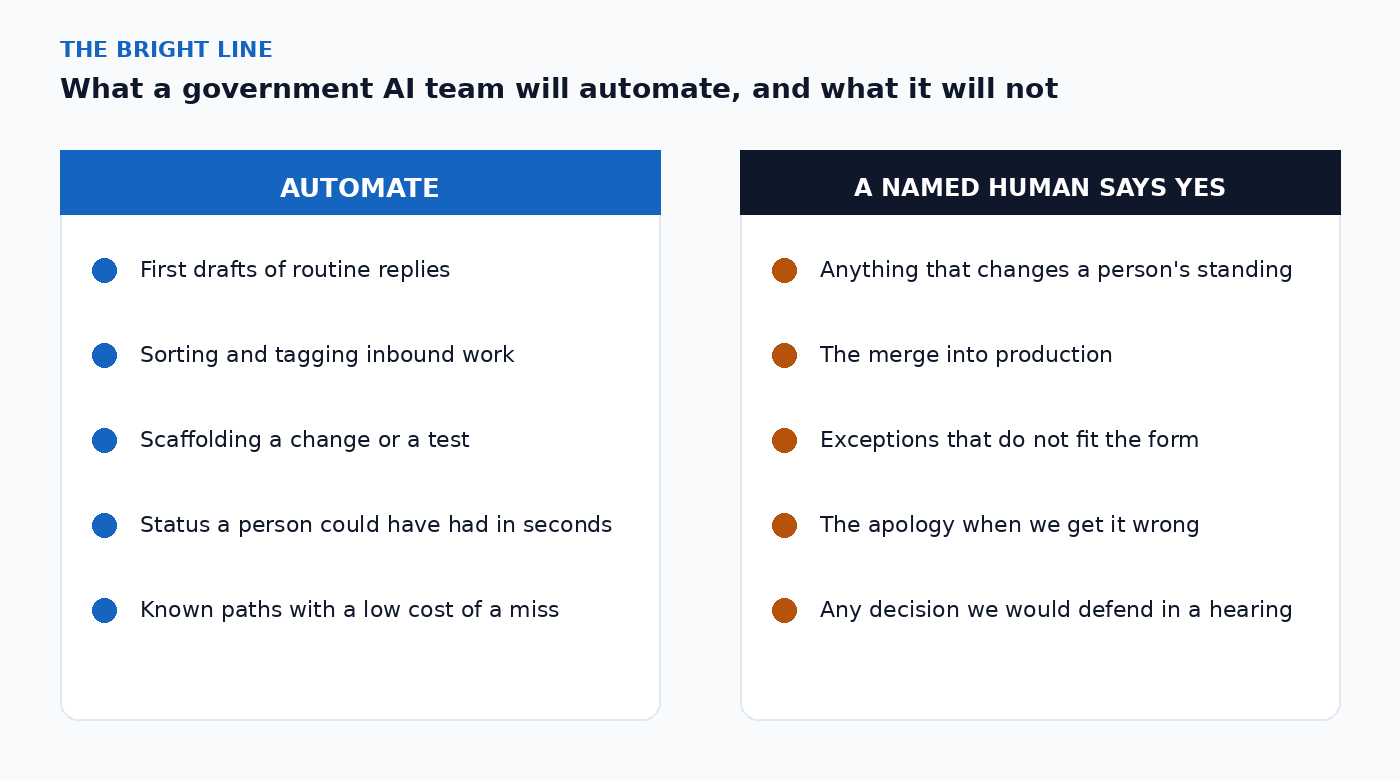
Task: Click text Known paths with a low cost of a miss
Action: pos(350,610)
